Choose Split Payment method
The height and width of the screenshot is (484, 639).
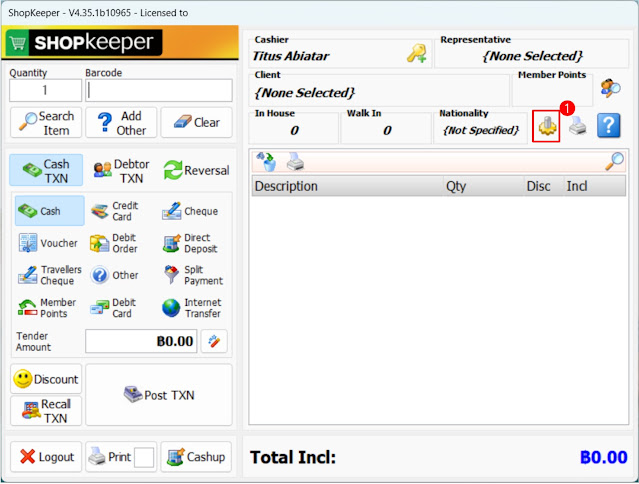coord(193,275)
